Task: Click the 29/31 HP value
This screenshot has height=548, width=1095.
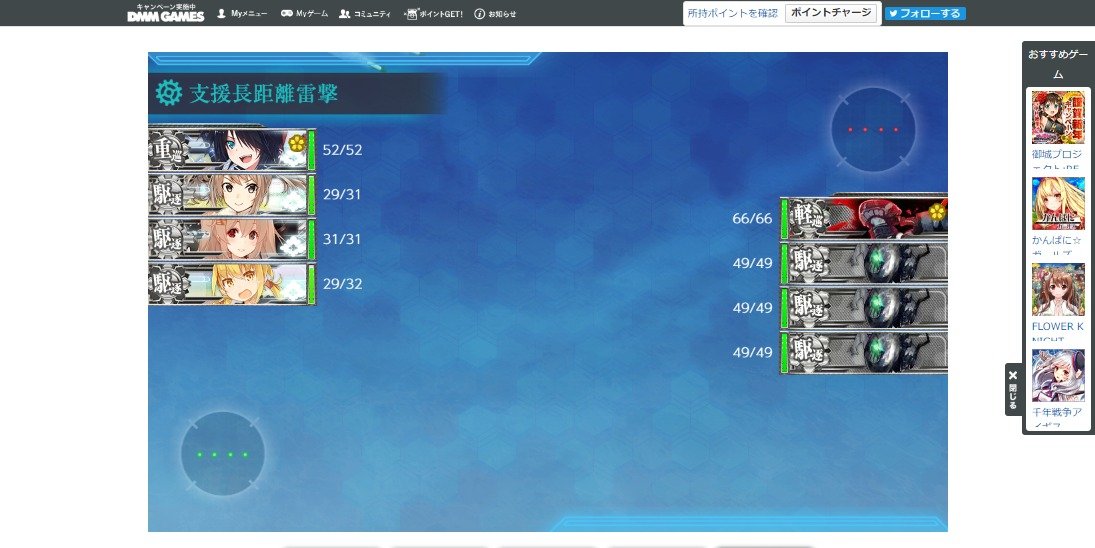Action: pyautogui.click(x=342, y=195)
